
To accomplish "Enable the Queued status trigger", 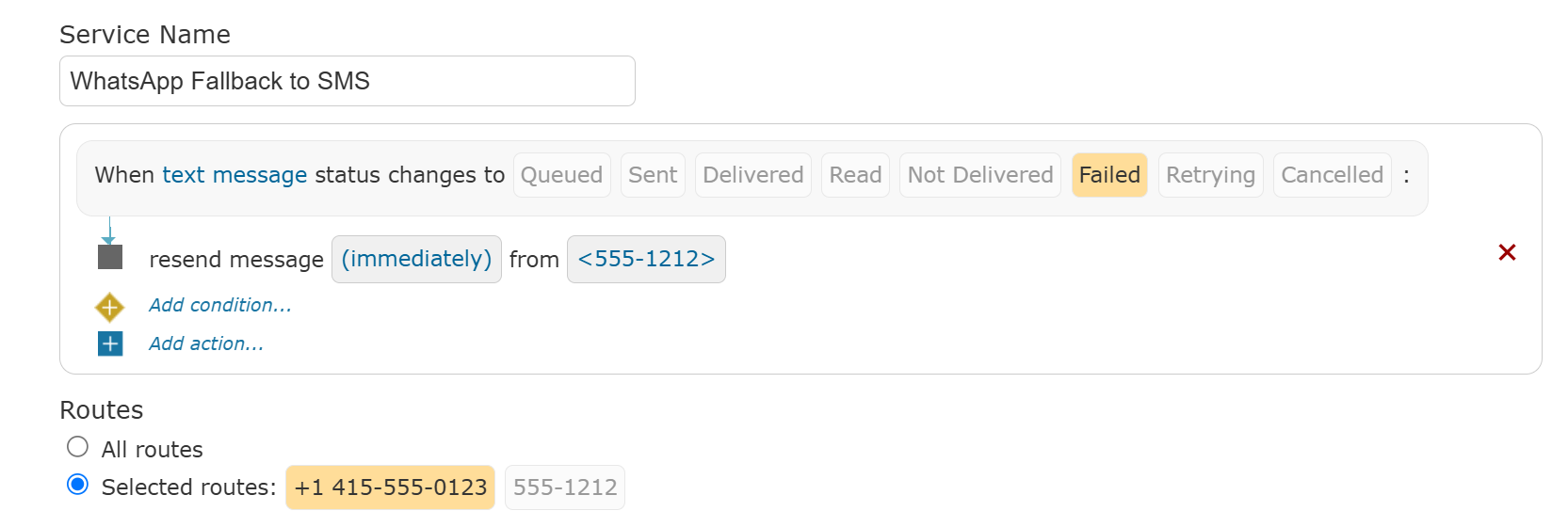I will pos(561,175).
